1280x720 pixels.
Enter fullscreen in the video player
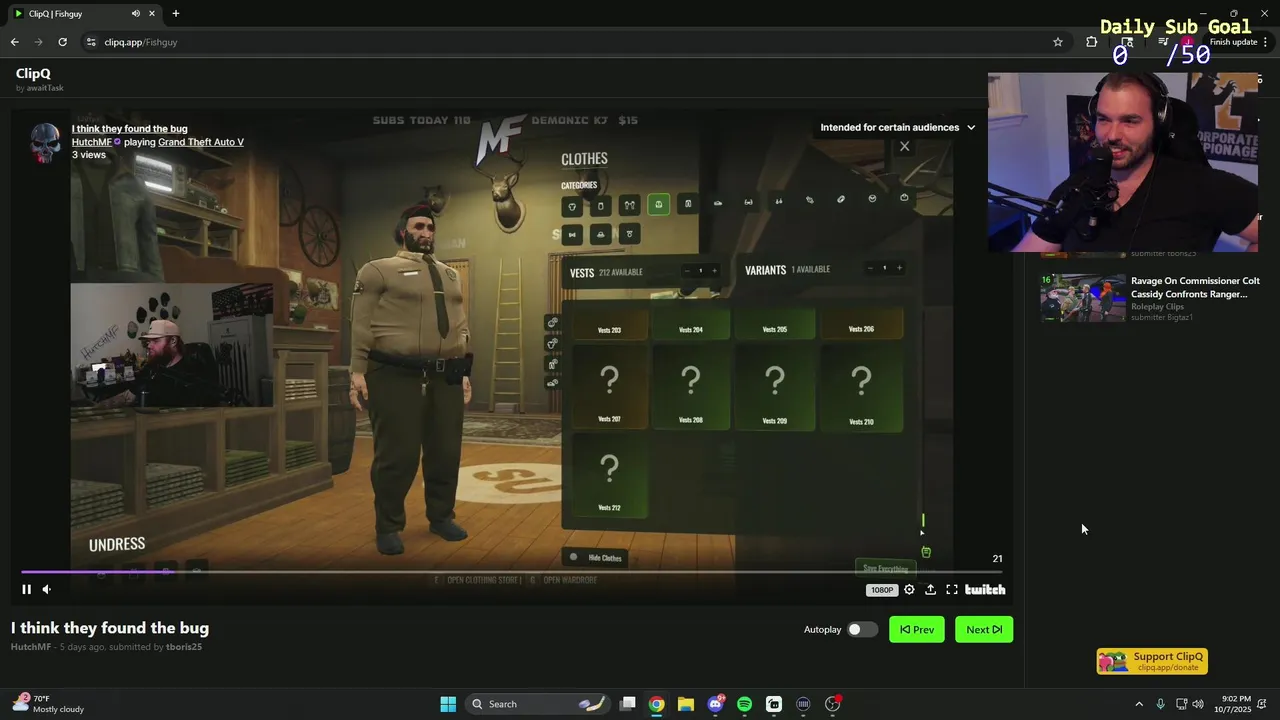click(x=952, y=589)
